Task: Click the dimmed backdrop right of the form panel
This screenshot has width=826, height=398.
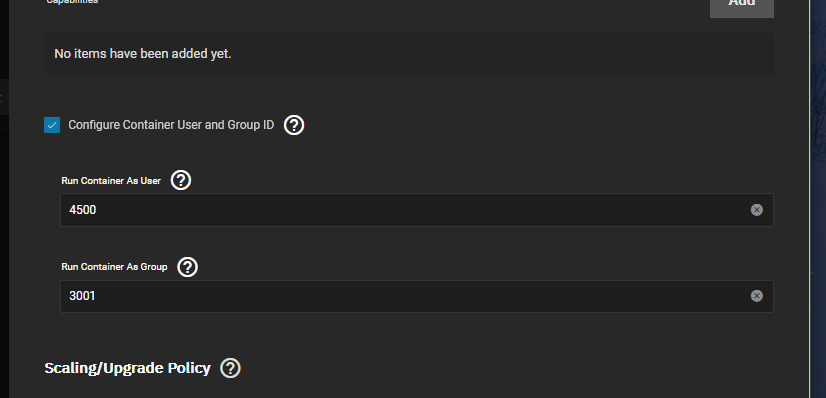Action: click(x=819, y=199)
